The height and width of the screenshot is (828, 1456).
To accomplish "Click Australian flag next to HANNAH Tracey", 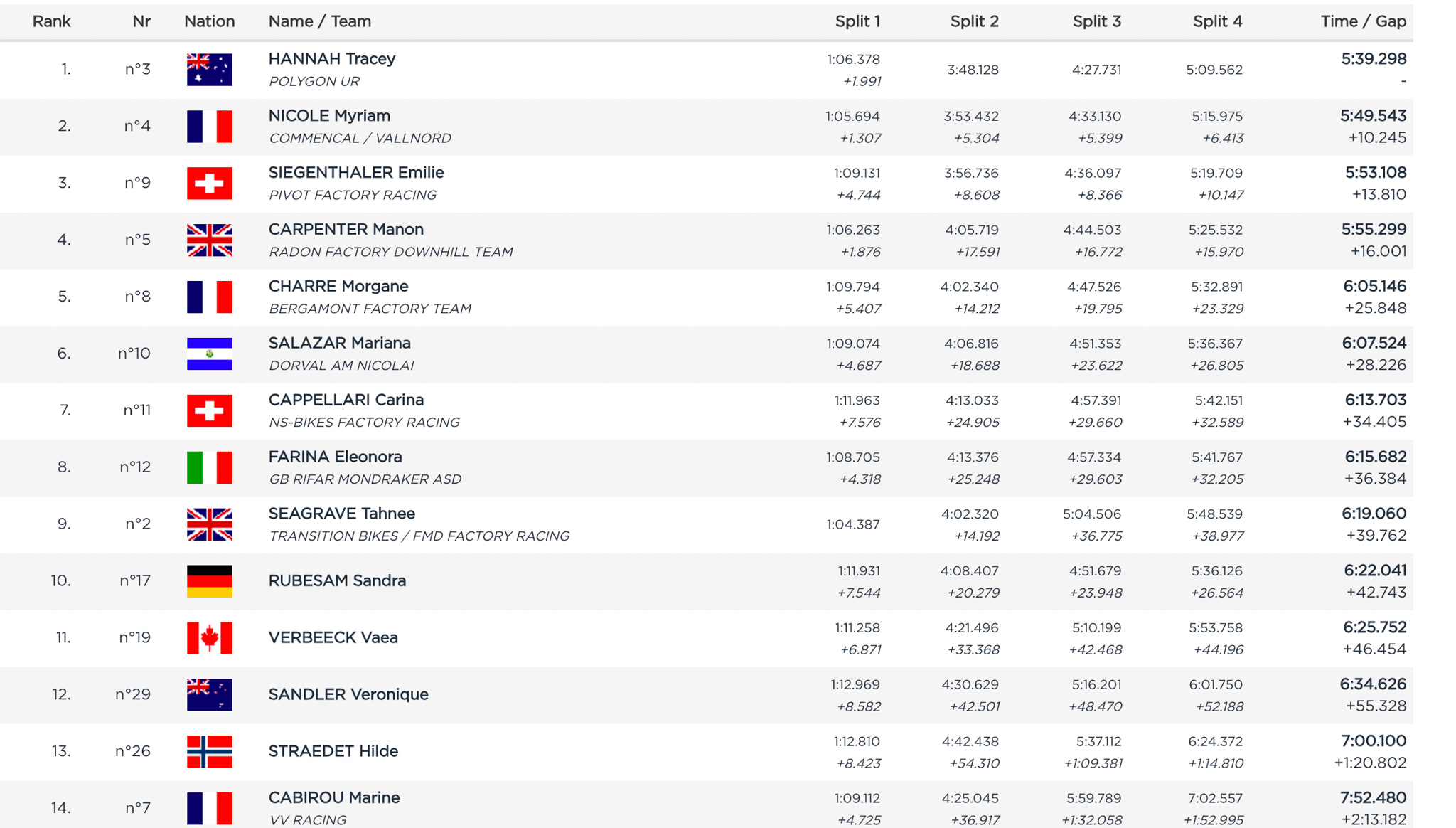I will 209,70.
